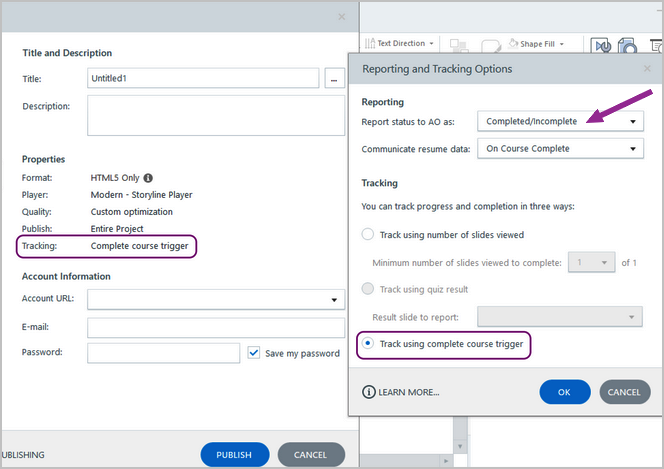
Task: Select Track using quiz result radio
Action: click(x=368, y=289)
